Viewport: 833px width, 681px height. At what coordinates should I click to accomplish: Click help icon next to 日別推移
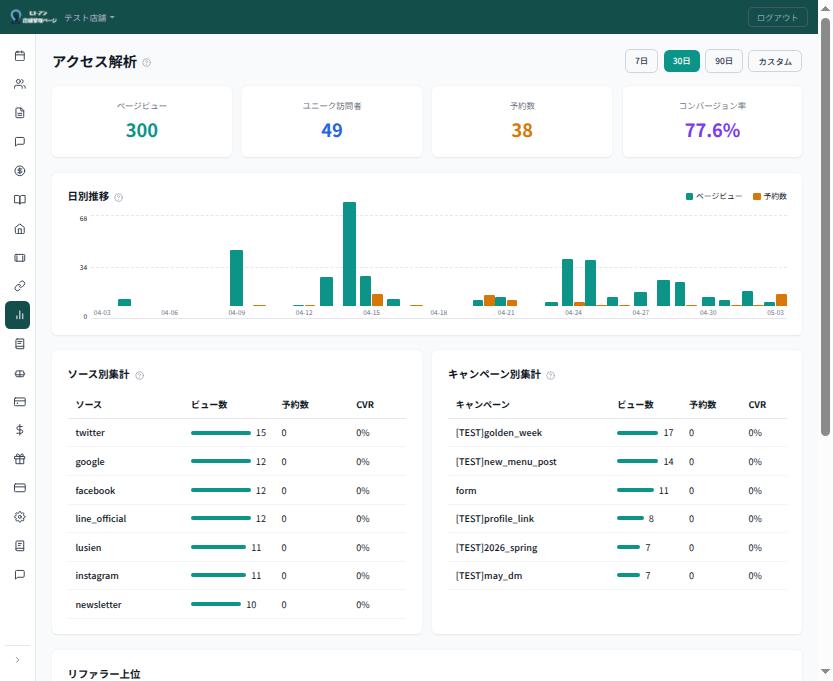(118, 198)
